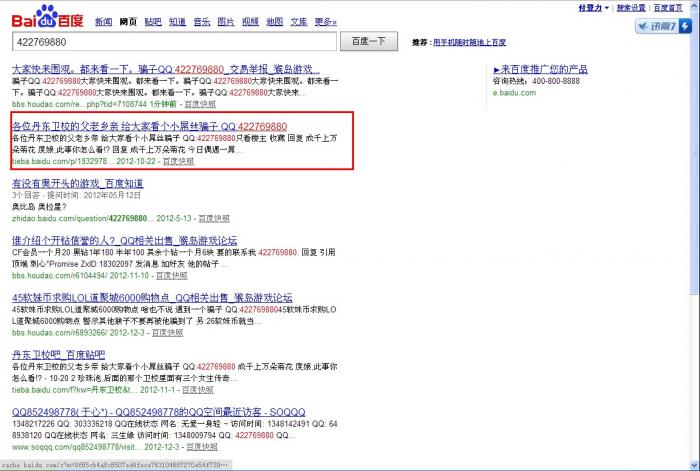700x471 pixels.
Task: Go to 百度首页 link
Action: [x=668, y=8]
